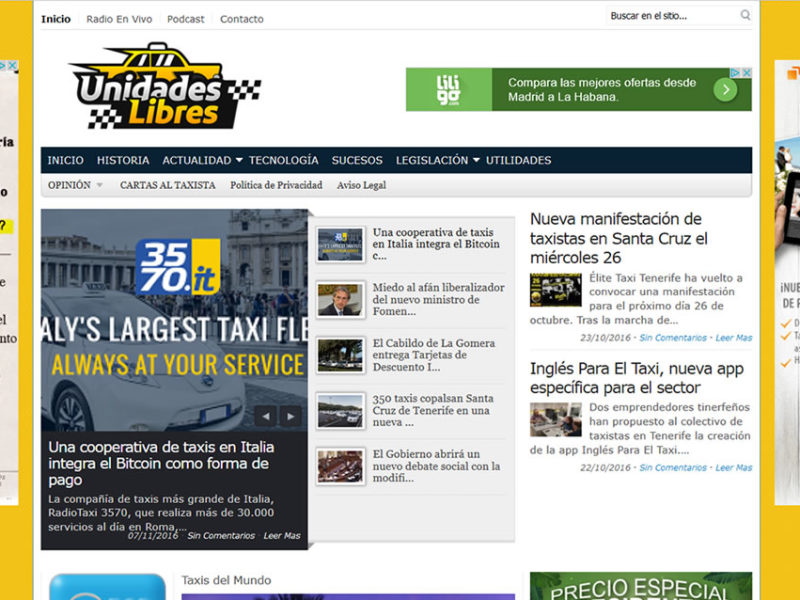Open the Podcast page
Image resolution: width=800 pixels, height=600 pixels.
186,19
